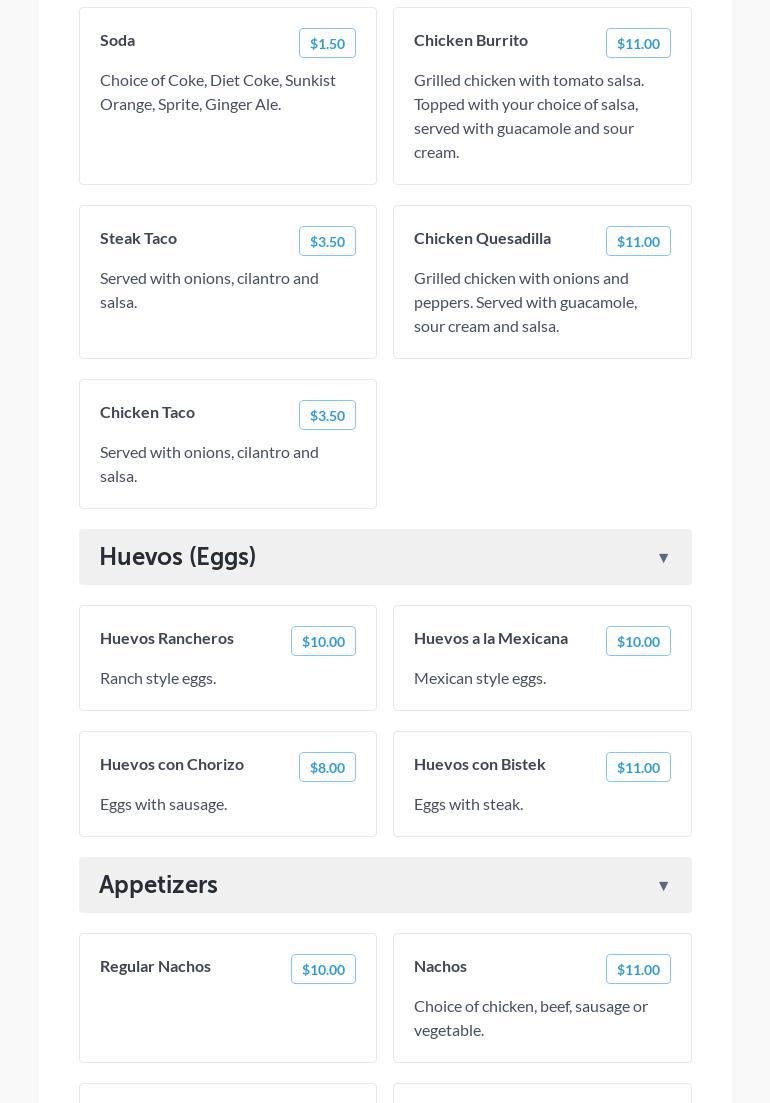Select the Chicken Quesadilla item title

pos(482,238)
